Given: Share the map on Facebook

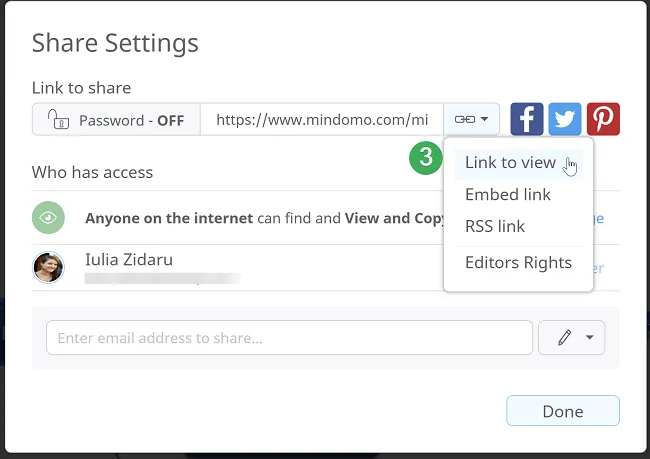Looking at the screenshot, I should [x=527, y=119].
